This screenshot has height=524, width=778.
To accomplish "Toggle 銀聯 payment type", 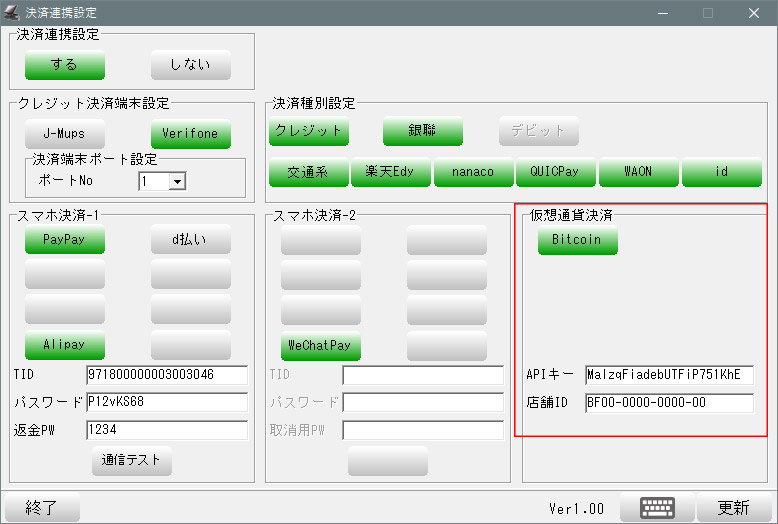I will click(x=423, y=131).
